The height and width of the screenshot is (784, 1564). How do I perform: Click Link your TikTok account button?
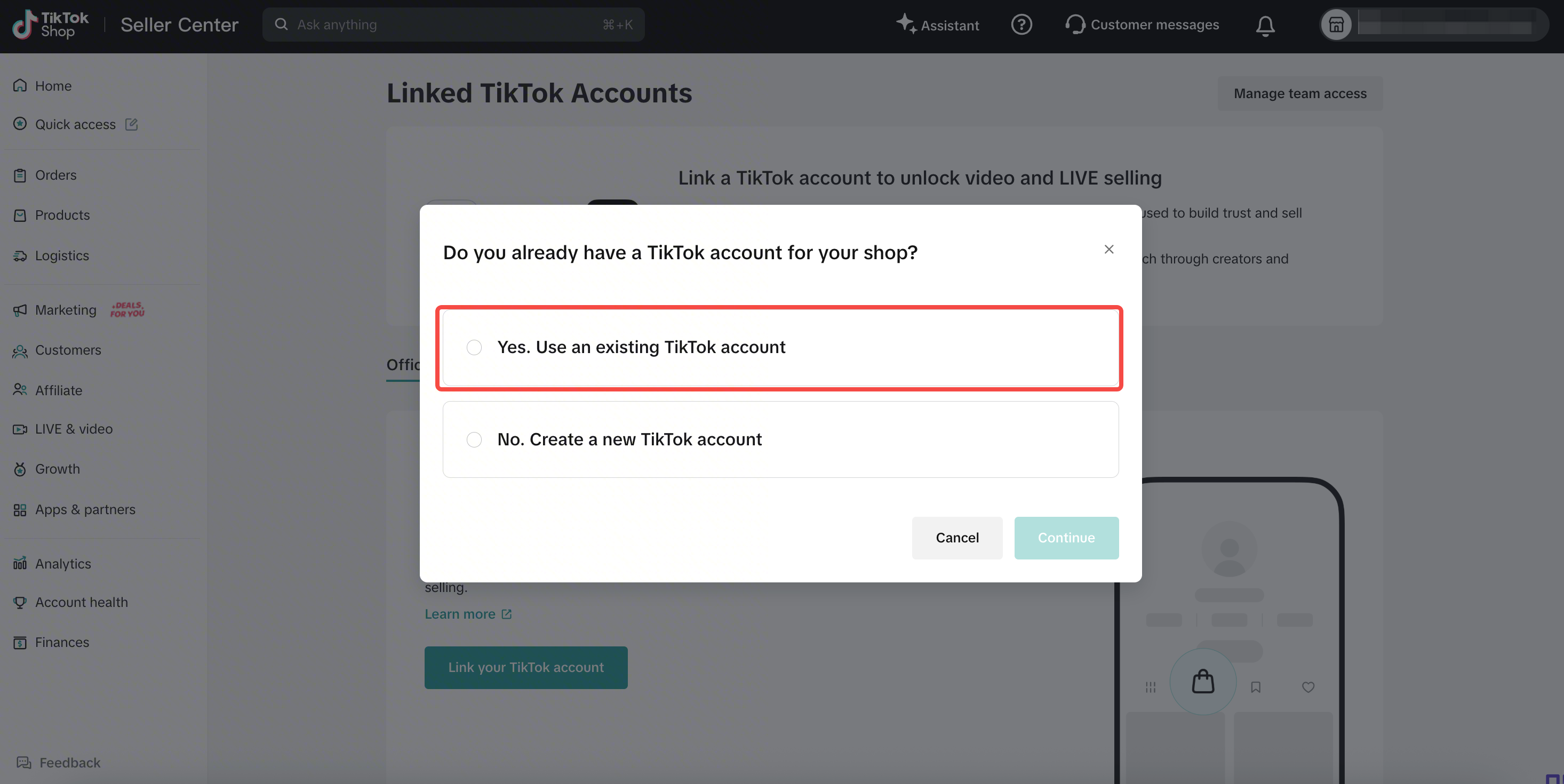click(526, 668)
